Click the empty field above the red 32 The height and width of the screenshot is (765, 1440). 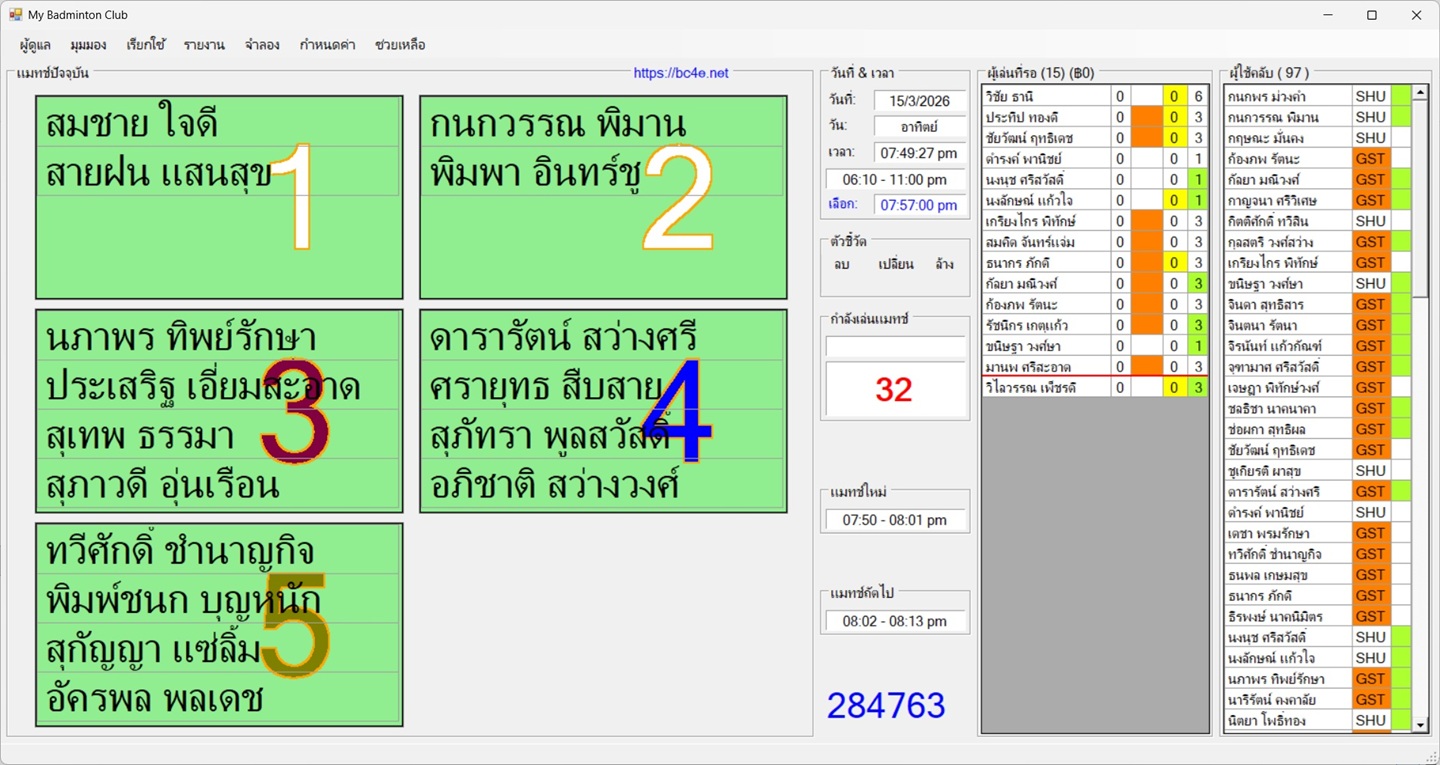[895, 346]
